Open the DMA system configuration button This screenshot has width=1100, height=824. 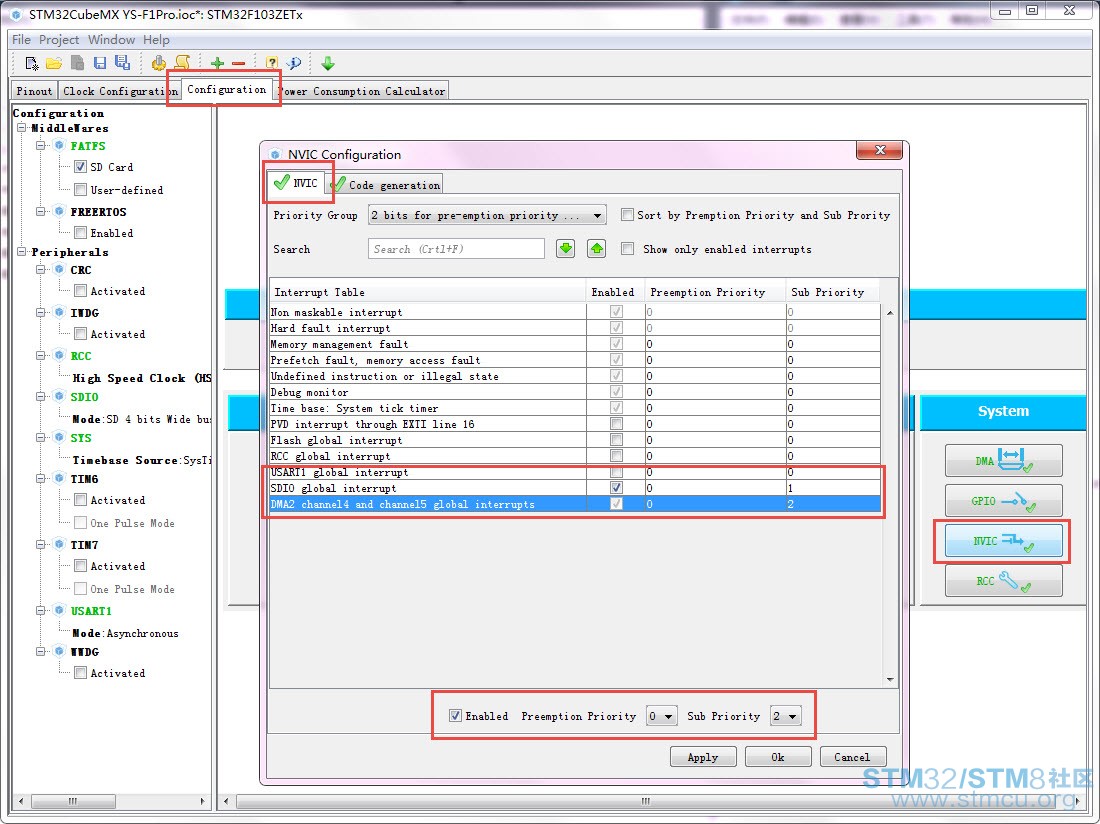[x=1003, y=461]
